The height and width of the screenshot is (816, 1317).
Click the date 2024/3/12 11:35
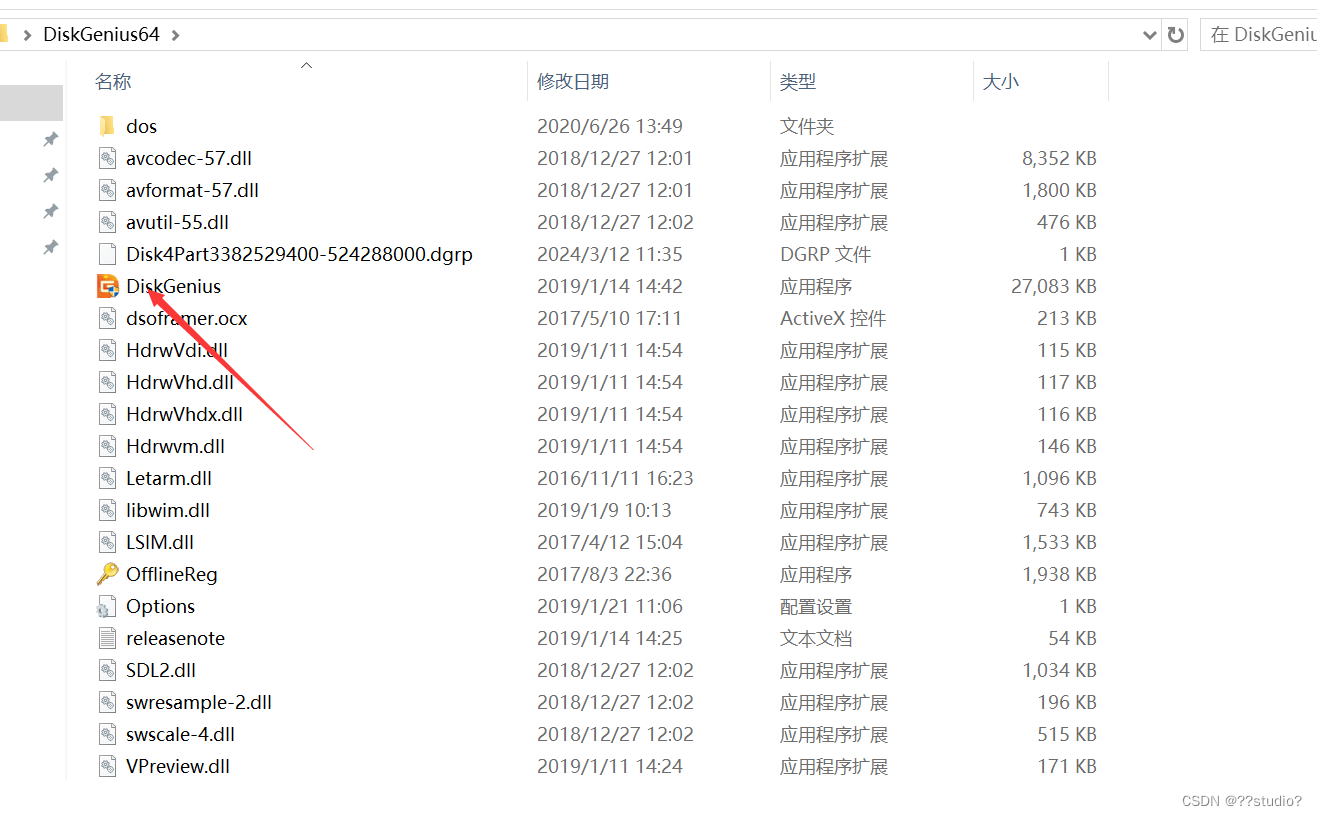point(609,254)
